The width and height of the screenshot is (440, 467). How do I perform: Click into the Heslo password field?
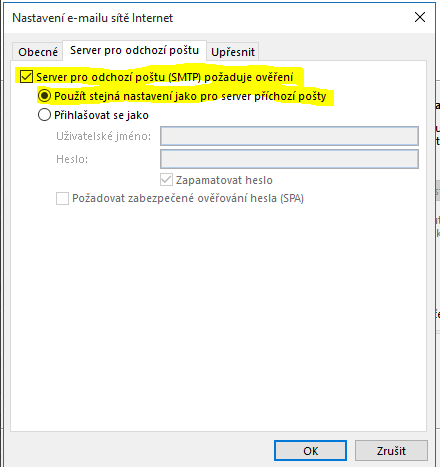click(289, 159)
